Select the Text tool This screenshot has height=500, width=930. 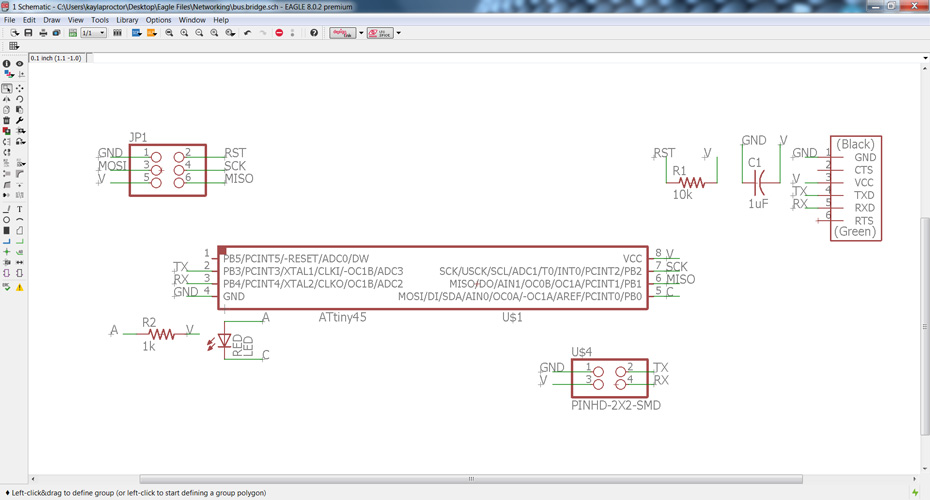pyautogui.click(x=20, y=209)
